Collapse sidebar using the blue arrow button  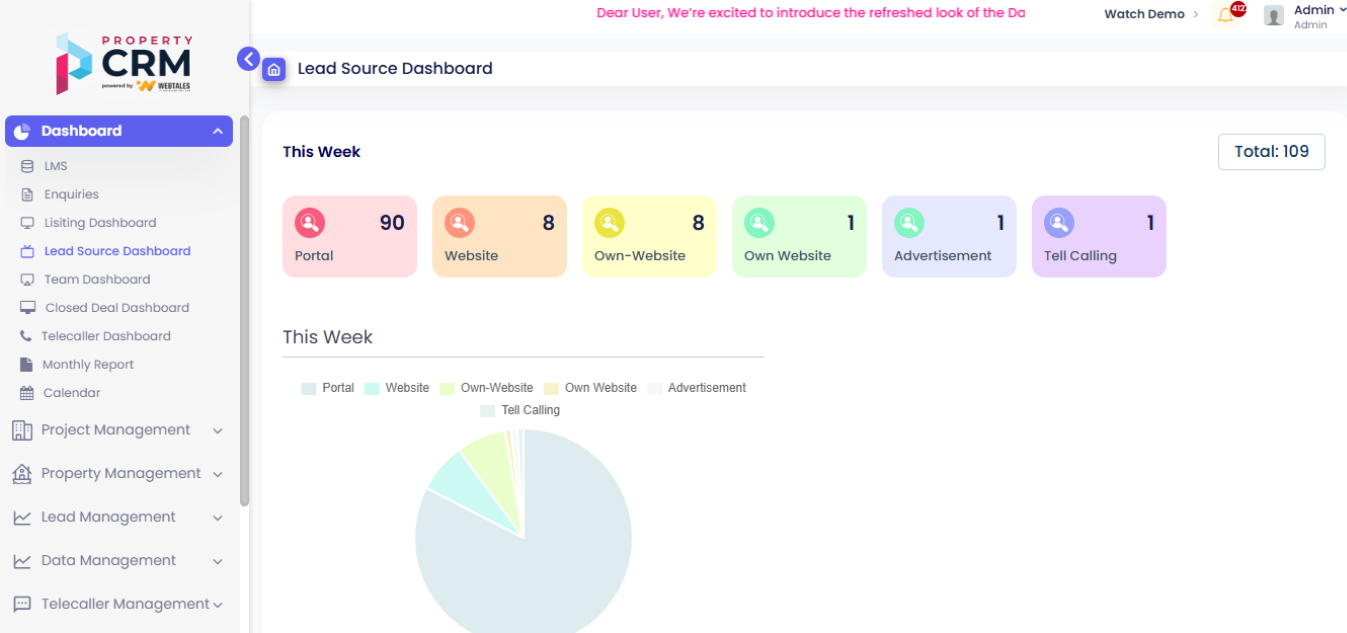coord(248,59)
